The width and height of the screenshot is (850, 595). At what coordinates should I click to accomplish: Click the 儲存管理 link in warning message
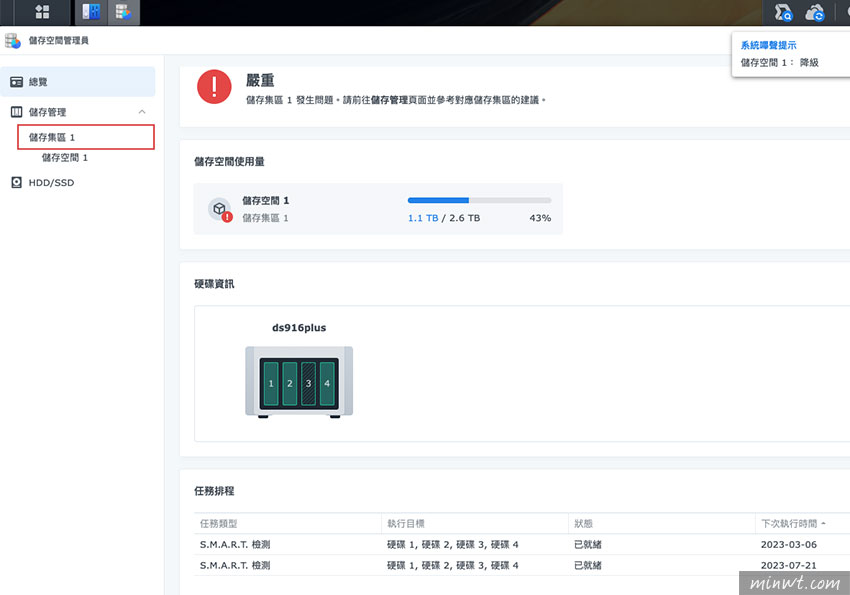389,100
